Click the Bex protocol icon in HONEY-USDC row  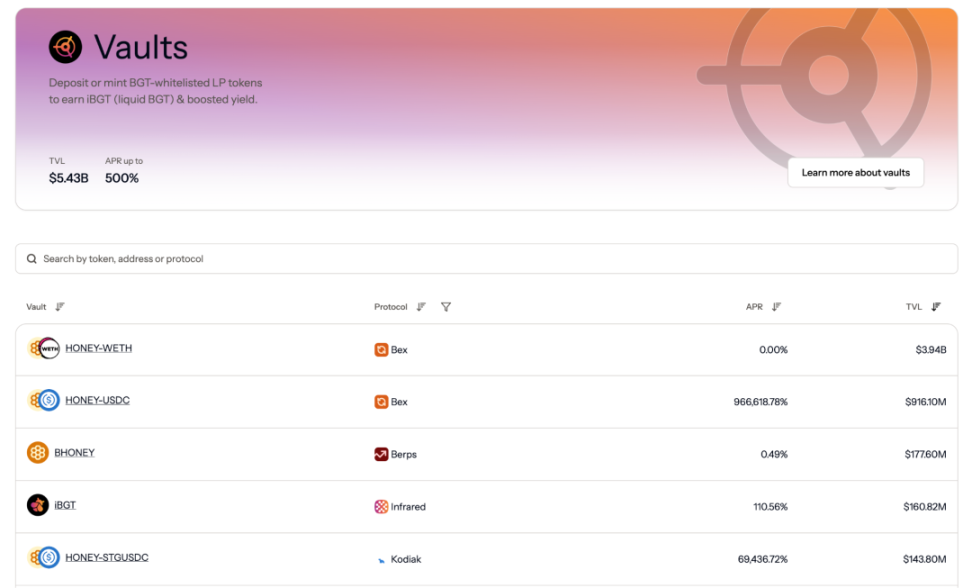(381, 402)
